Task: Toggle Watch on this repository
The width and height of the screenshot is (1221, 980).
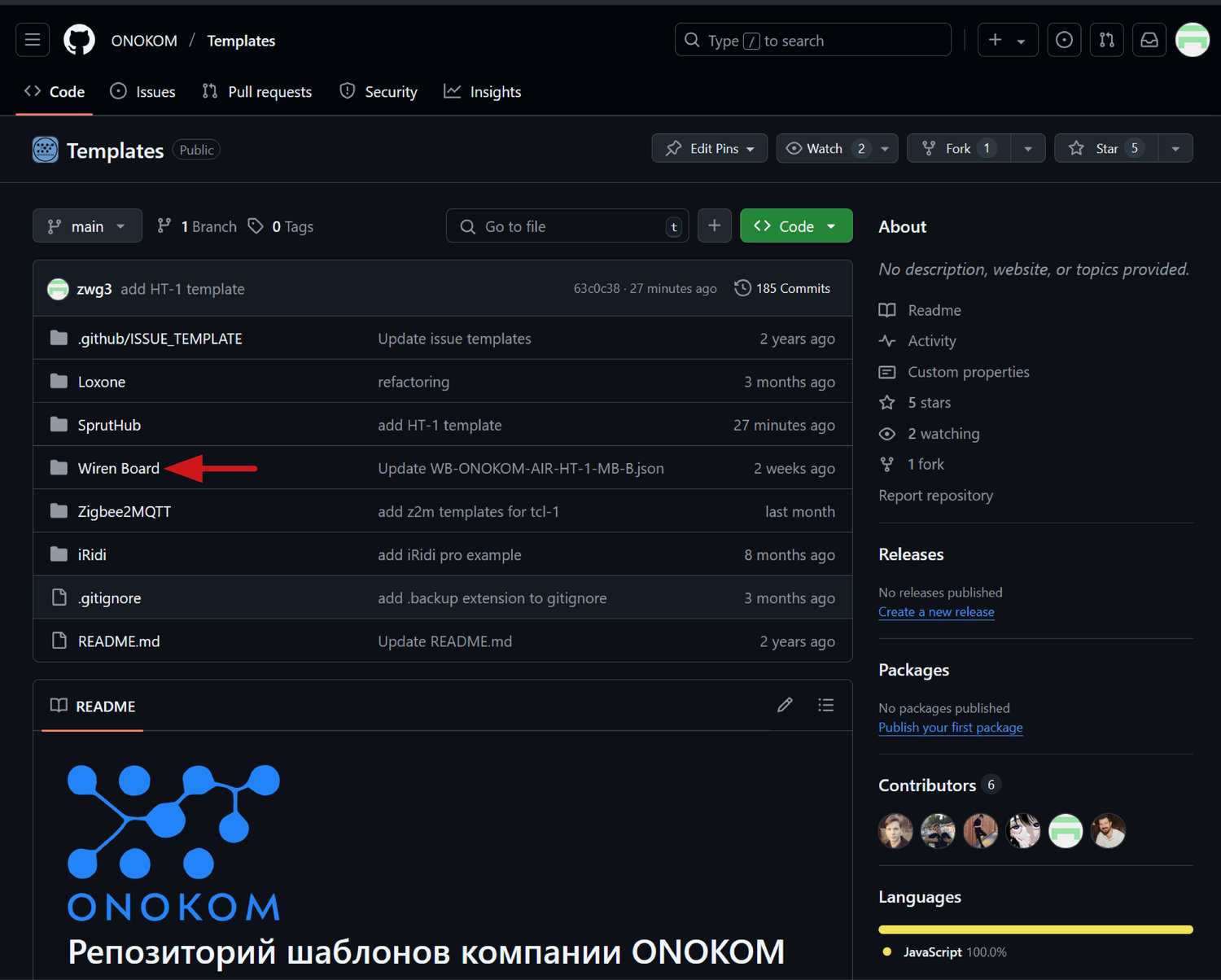Action: click(x=825, y=148)
